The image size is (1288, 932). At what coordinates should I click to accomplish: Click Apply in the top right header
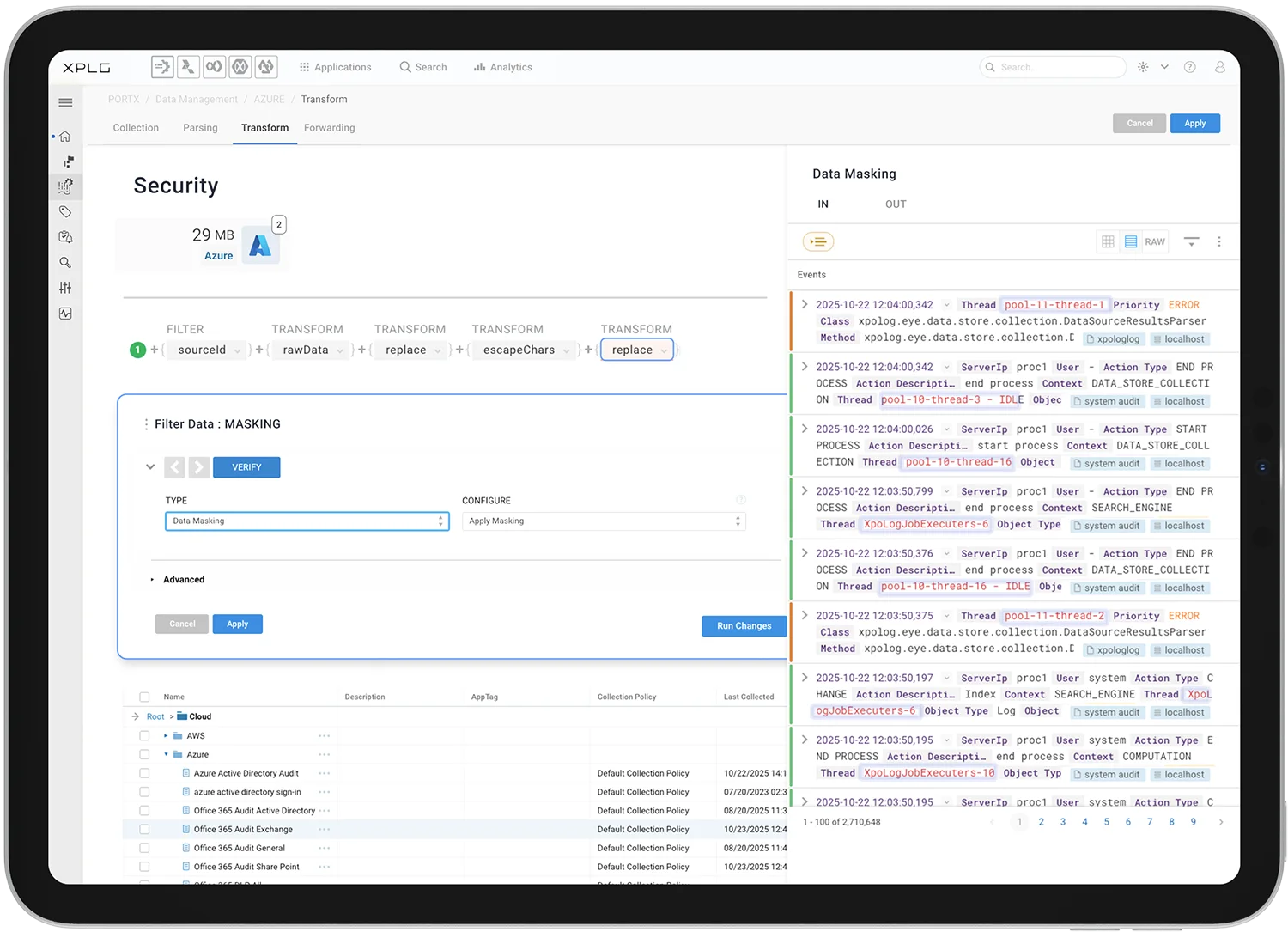pos(1195,124)
